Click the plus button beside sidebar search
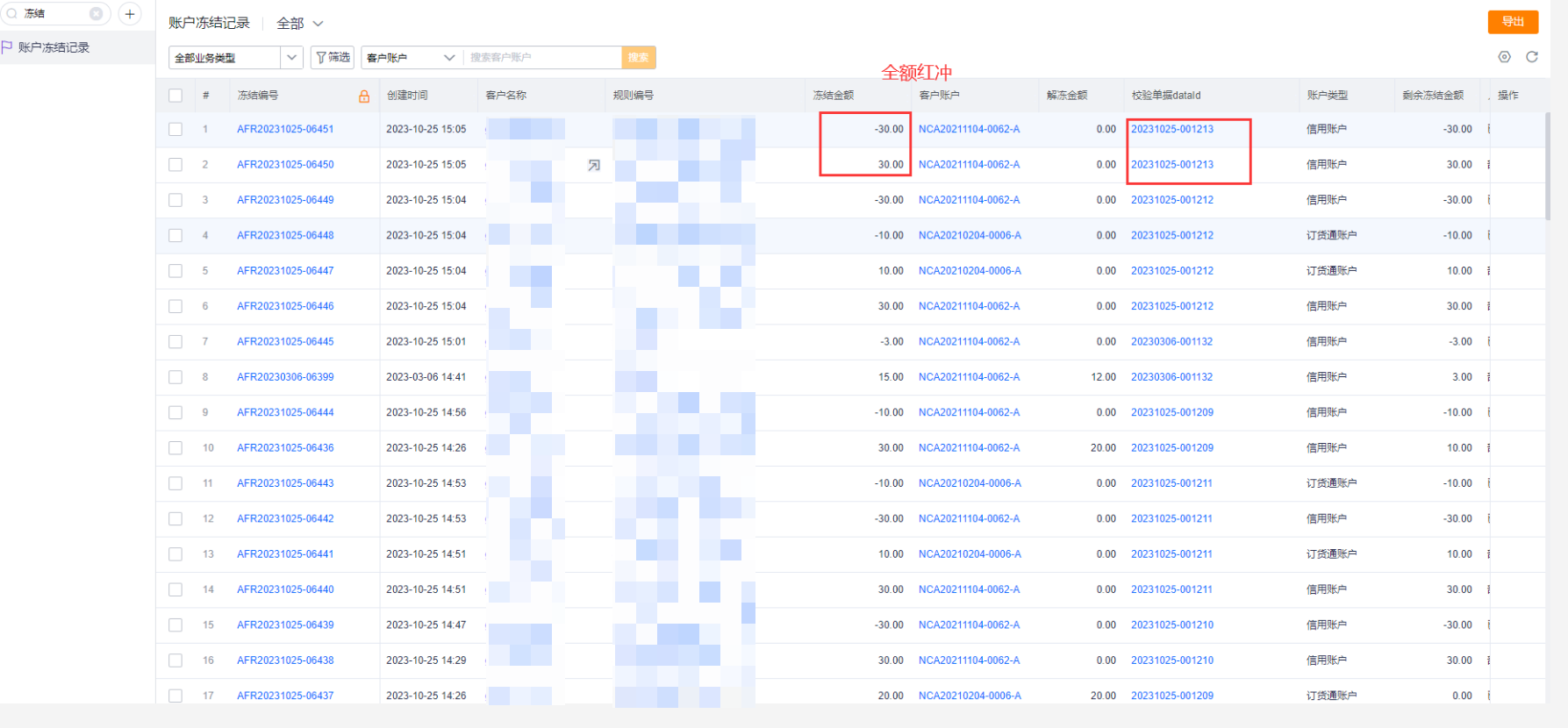Viewport: 1568px width, 728px height. click(x=130, y=14)
